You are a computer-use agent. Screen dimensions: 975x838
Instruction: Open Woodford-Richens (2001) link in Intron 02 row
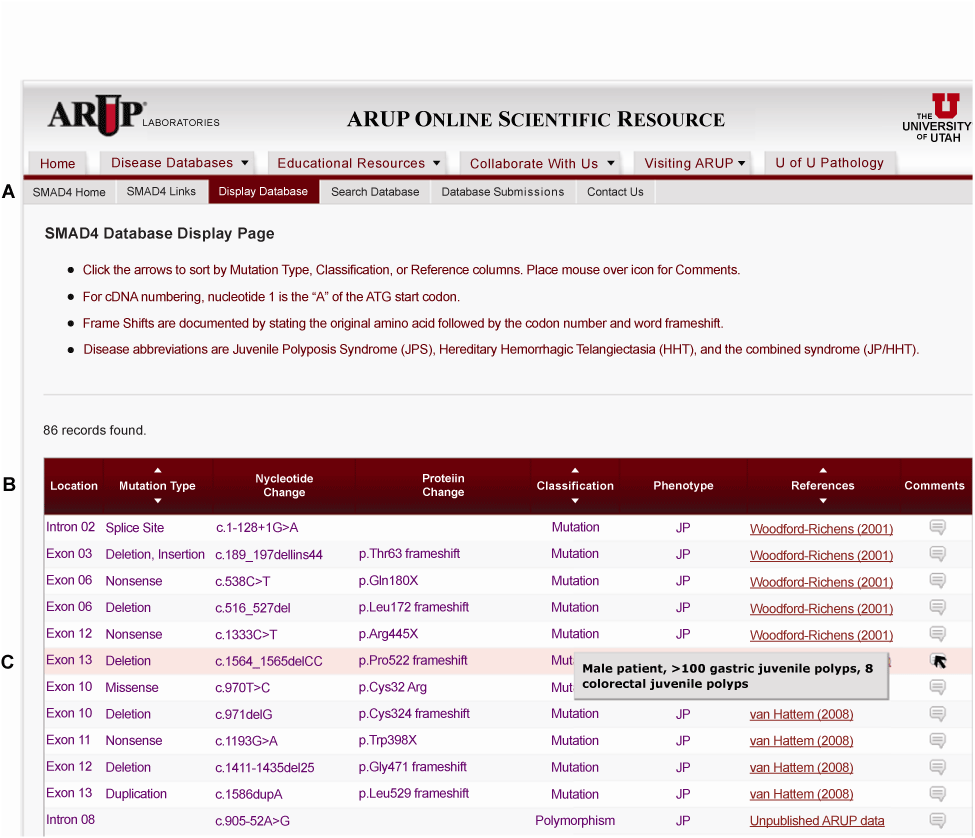(x=821, y=529)
